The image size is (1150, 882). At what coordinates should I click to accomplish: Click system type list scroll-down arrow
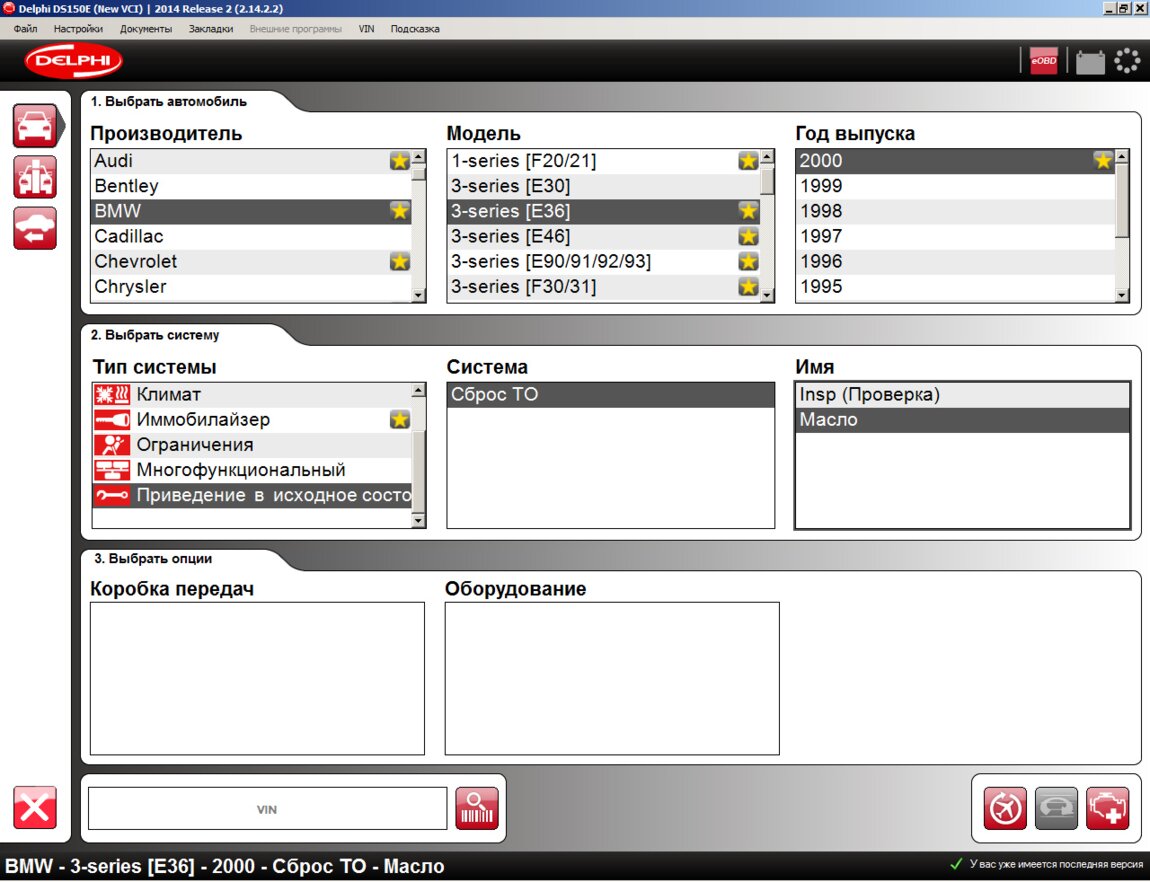418,521
